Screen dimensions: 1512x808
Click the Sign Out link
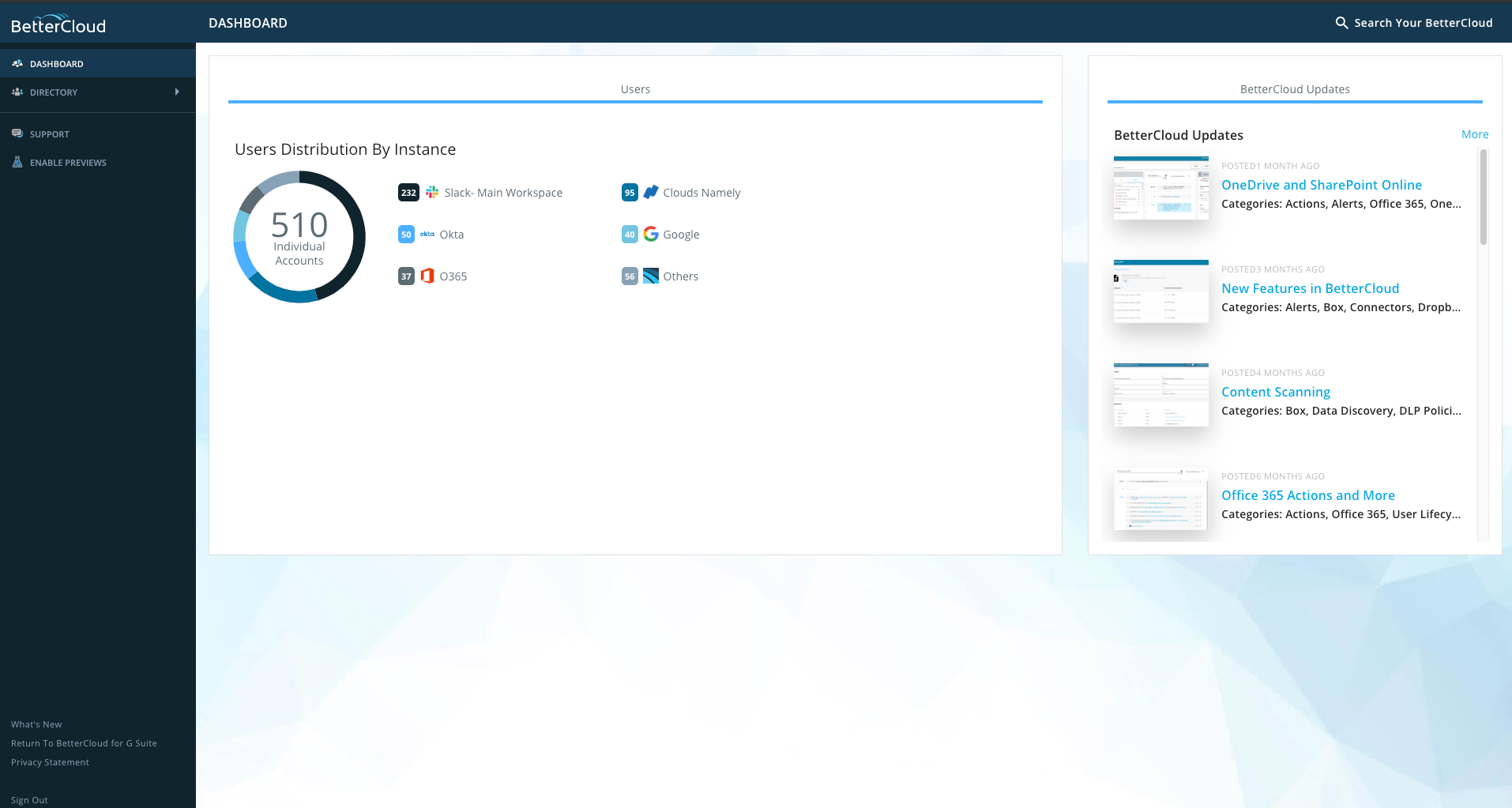(29, 800)
